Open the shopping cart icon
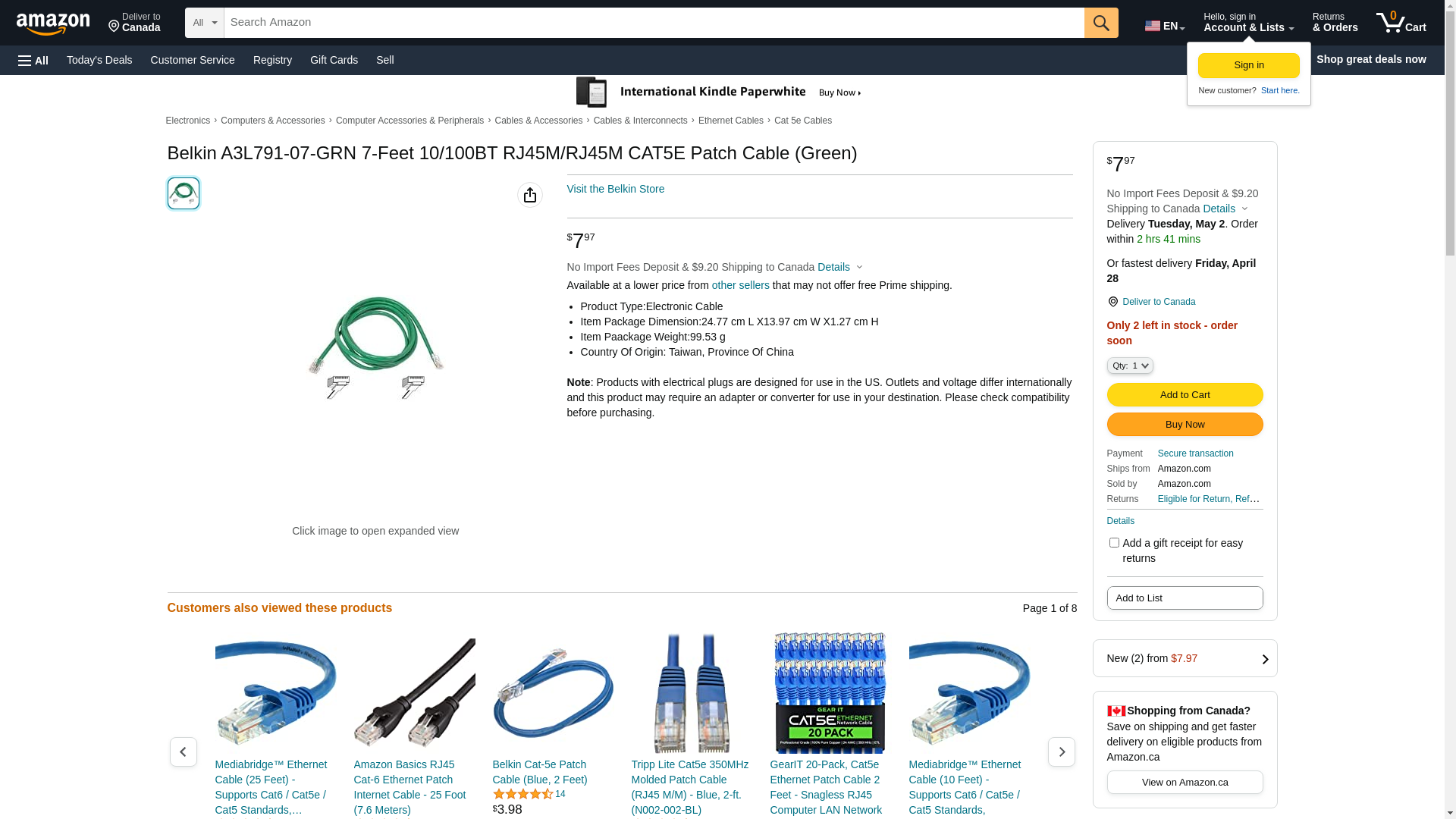This screenshot has height=819, width=1456. point(1401,23)
